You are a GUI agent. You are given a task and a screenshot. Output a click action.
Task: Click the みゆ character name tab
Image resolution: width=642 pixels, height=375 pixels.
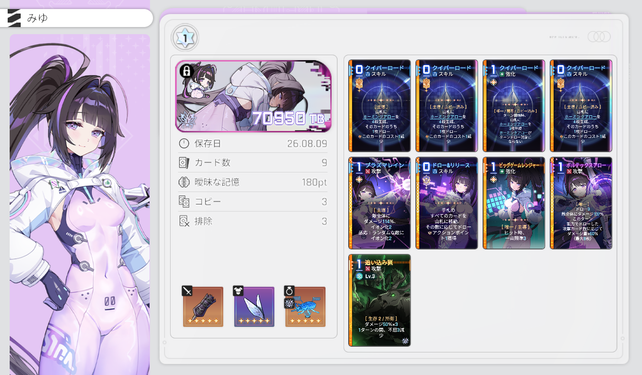tap(77, 18)
